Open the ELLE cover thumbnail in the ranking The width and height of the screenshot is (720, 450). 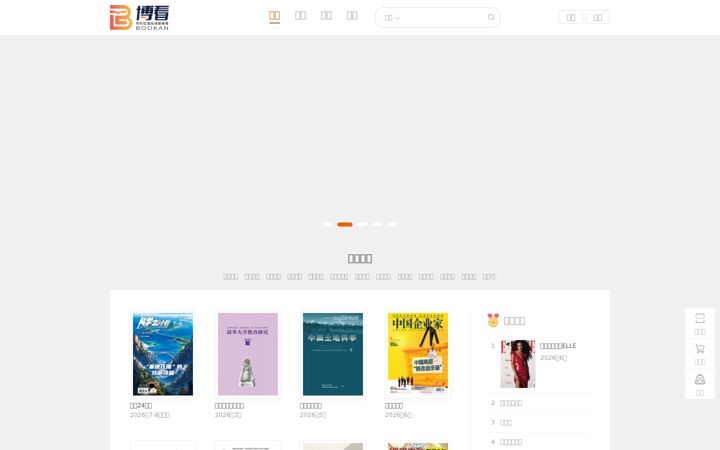(x=518, y=364)
